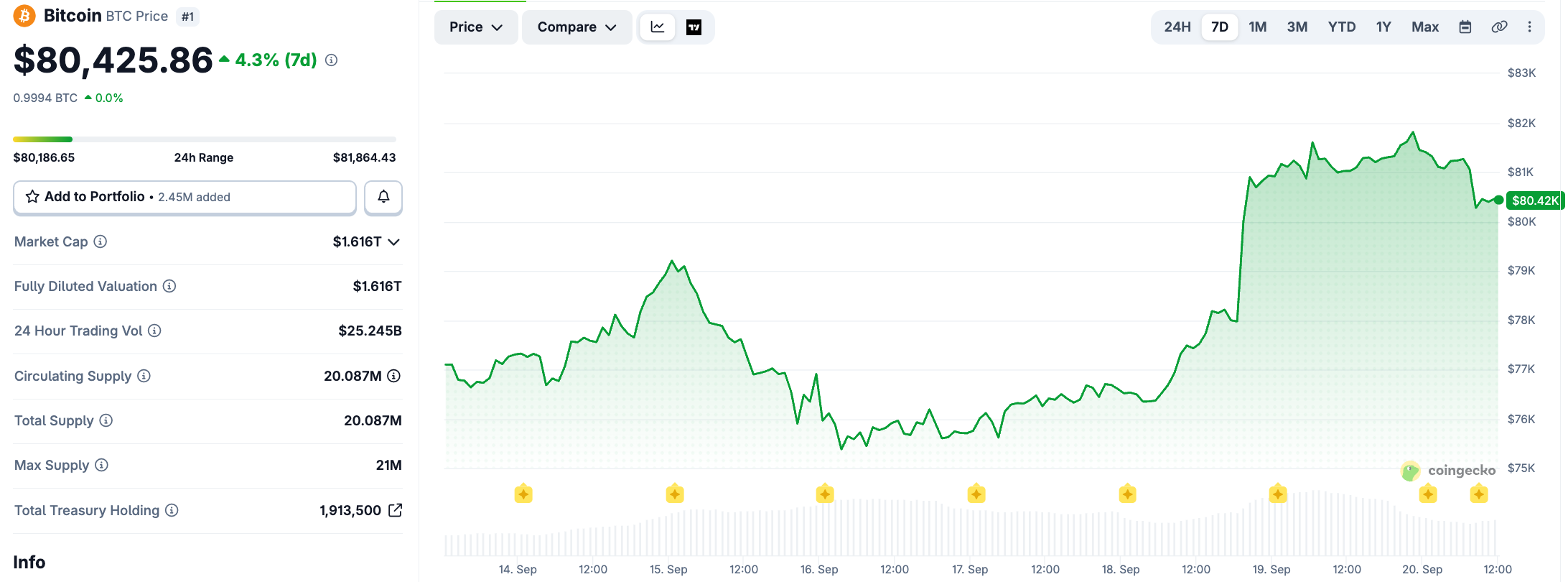Click the $80,425.86 price text

point(113,60)
